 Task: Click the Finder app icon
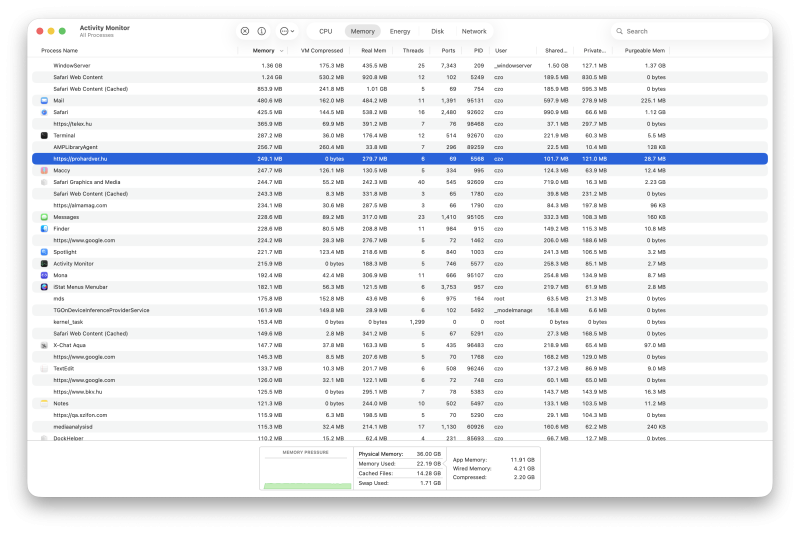[44, 229]
